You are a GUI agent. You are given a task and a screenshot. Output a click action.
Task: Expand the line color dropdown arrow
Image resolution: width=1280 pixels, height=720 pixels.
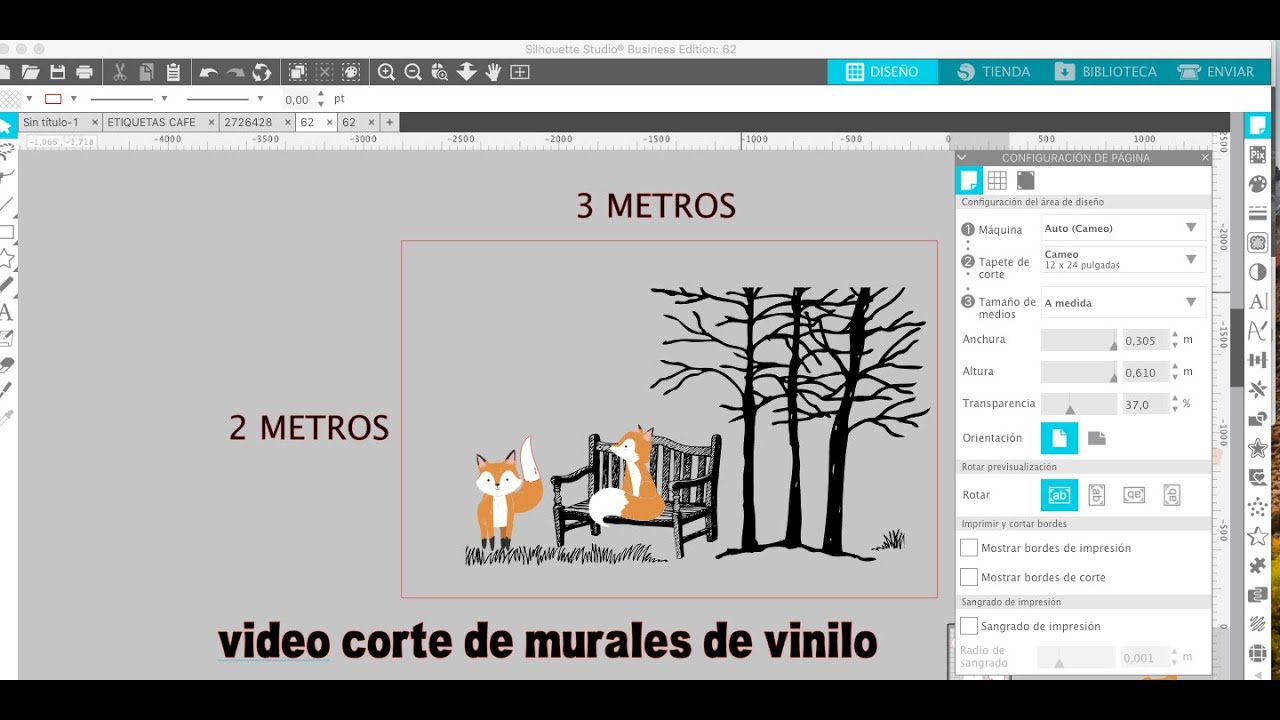74,99
